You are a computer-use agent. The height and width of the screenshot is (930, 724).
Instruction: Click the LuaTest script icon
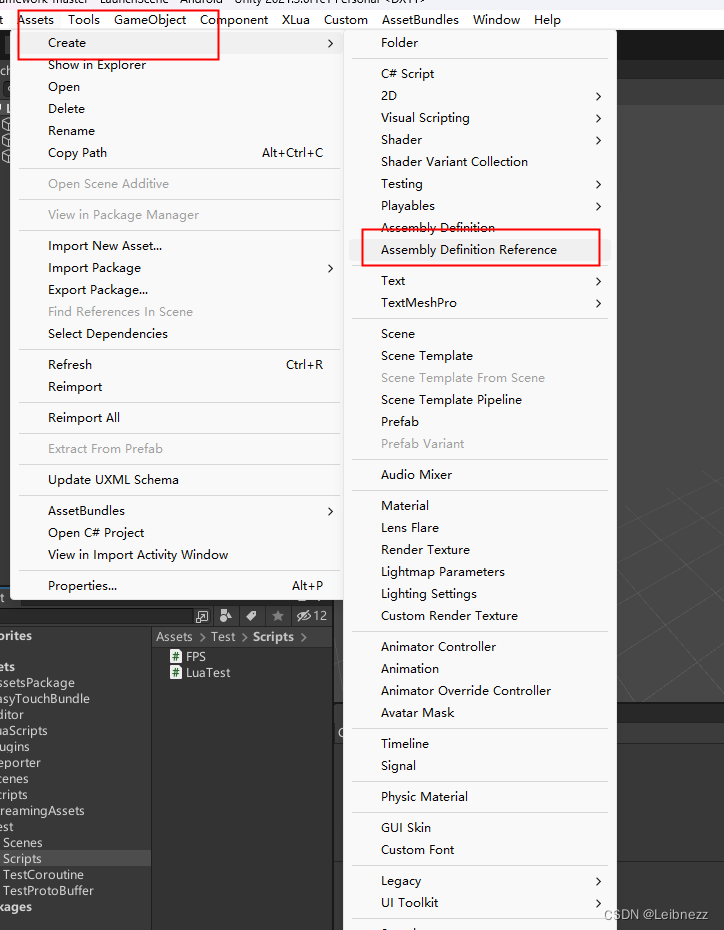(x=176, y=672)
